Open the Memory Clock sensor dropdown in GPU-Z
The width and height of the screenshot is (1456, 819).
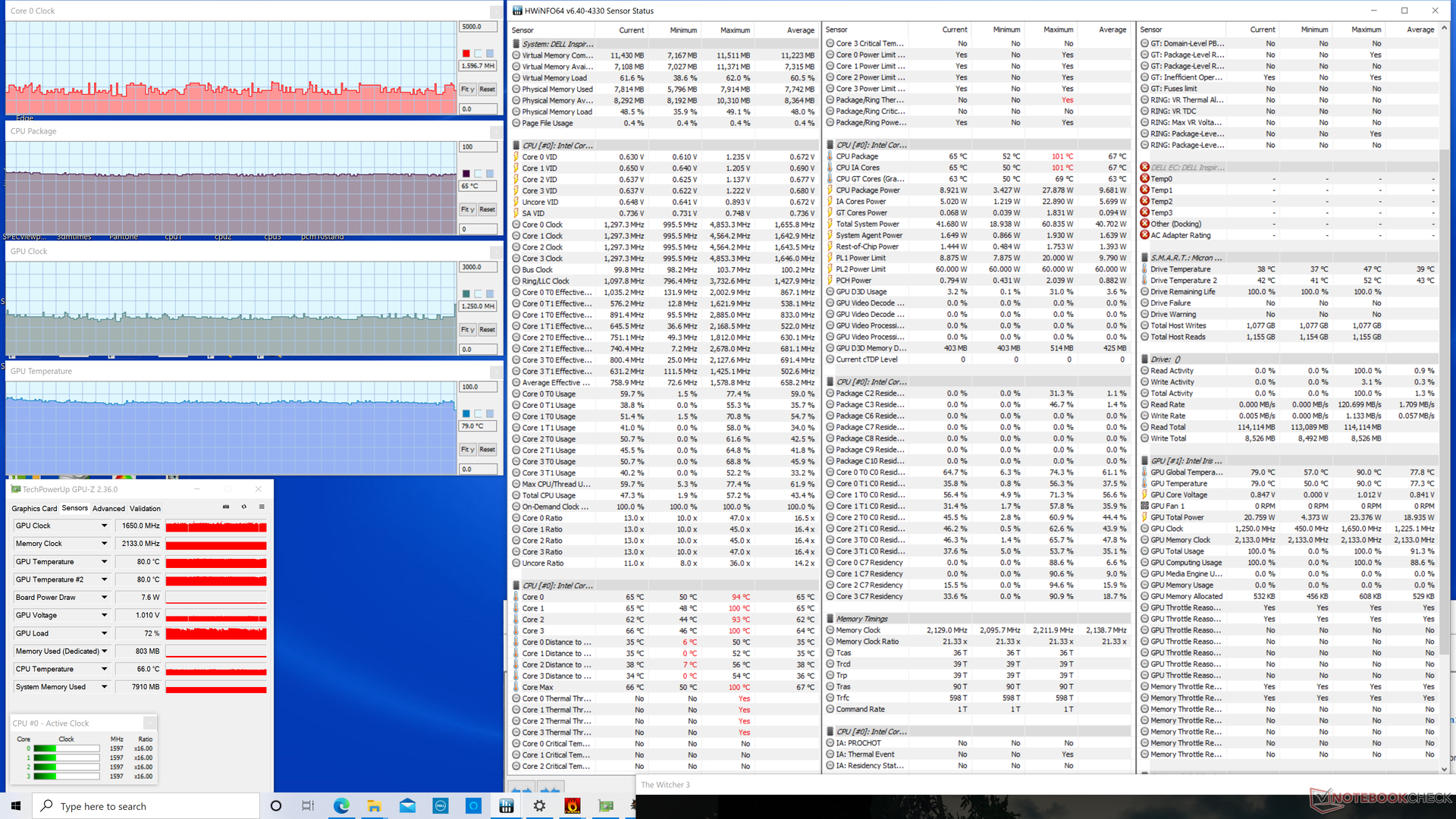pos(105,544)
